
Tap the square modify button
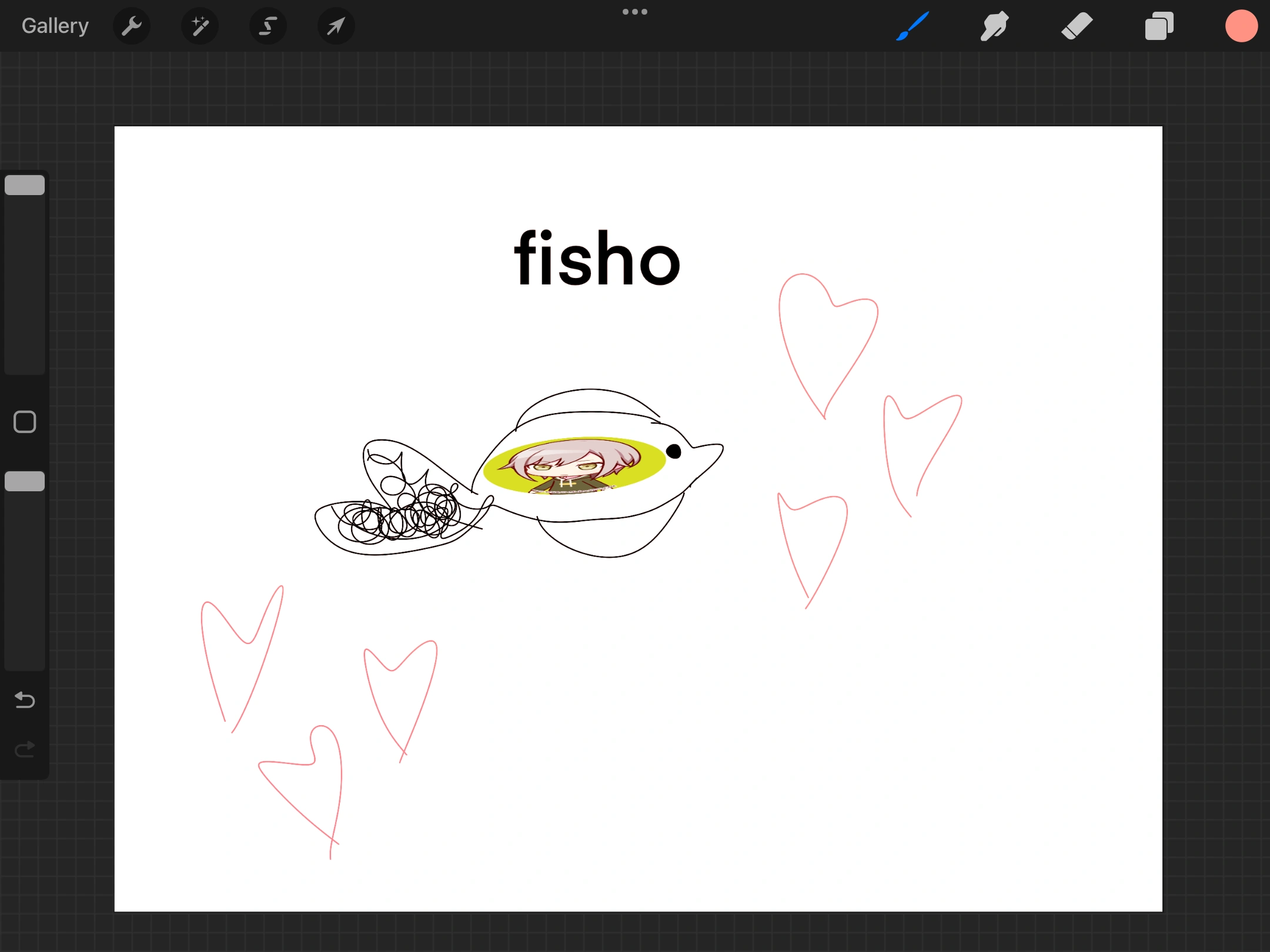pos(24,421)
